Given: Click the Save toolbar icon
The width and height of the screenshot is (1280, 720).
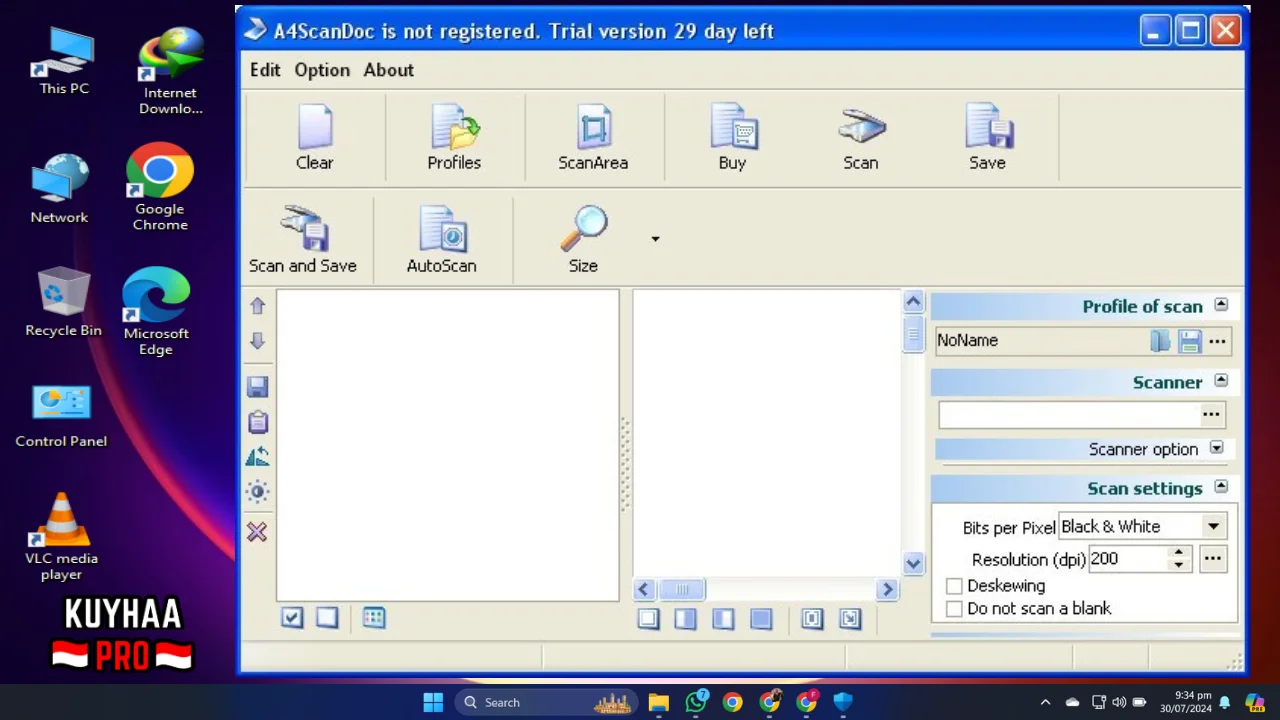Looking at the screenshot, I should tap(987, 137).
